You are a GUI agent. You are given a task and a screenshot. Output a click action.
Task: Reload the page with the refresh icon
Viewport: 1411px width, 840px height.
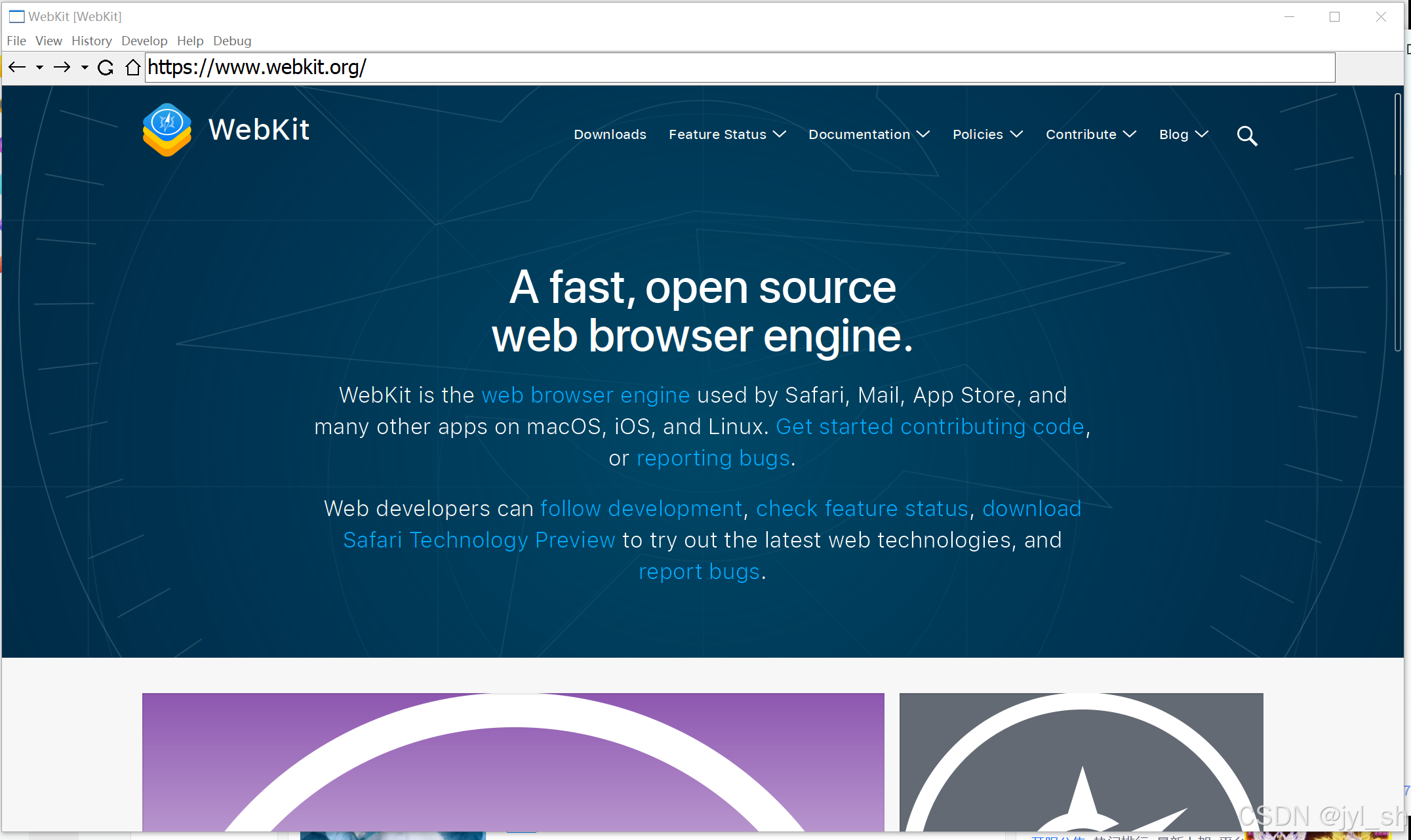106,68
